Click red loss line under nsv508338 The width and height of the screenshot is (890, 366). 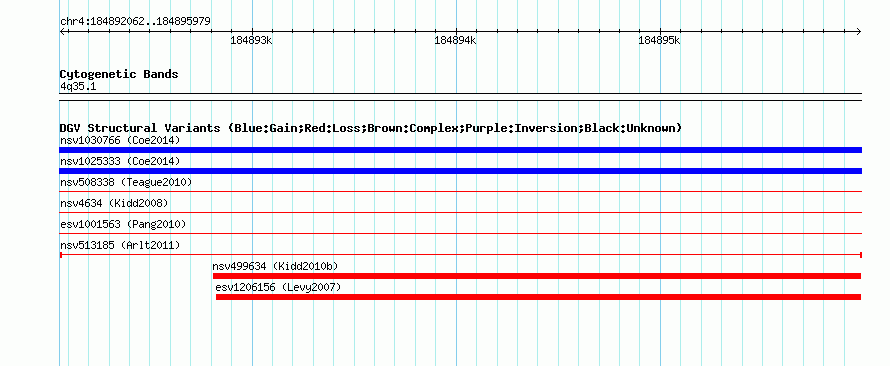click(x=460, y=192)
